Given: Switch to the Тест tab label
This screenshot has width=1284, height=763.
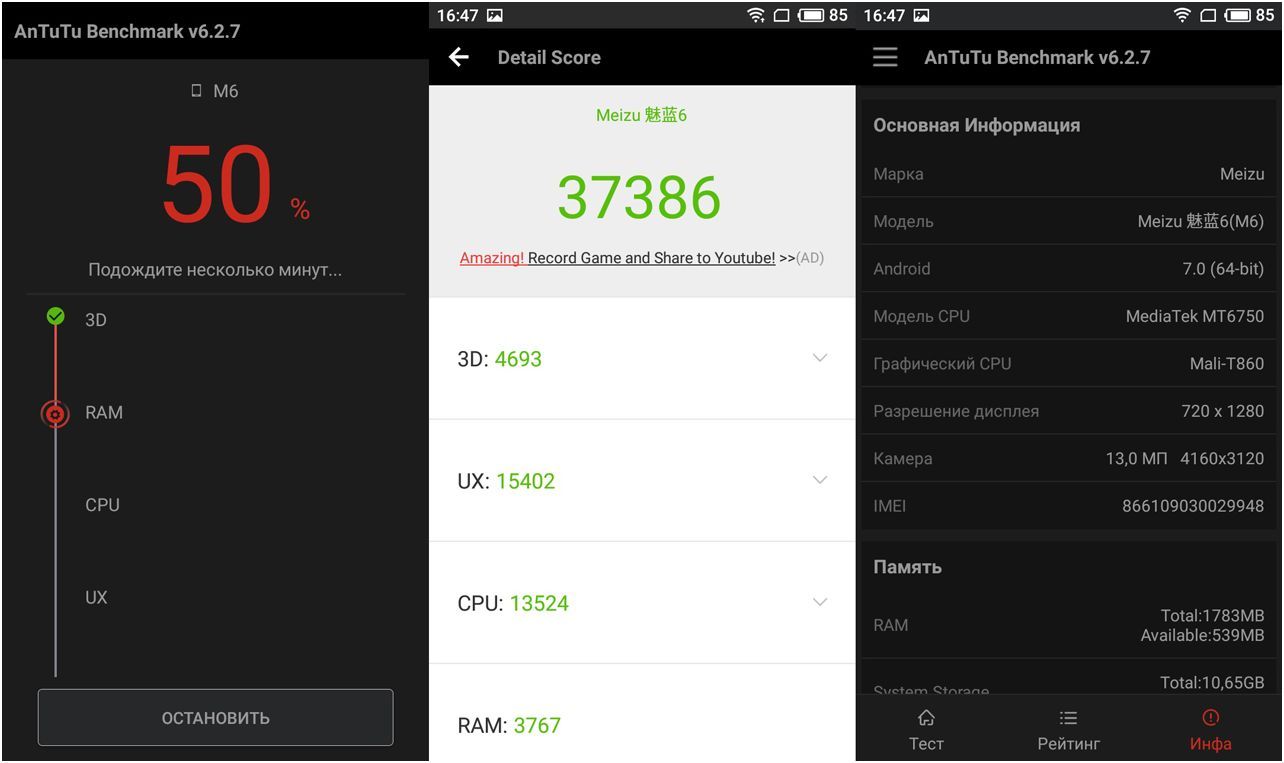Looking at the screenshot, I should coord(926,743).
